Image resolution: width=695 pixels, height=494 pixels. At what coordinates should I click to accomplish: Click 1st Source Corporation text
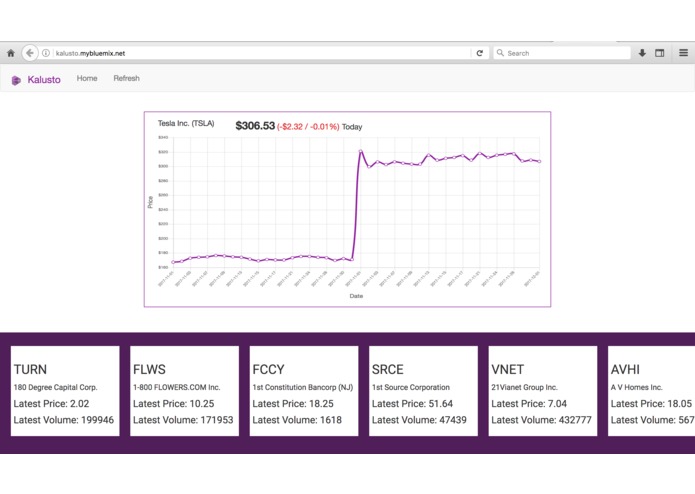(x=411, y=387)
